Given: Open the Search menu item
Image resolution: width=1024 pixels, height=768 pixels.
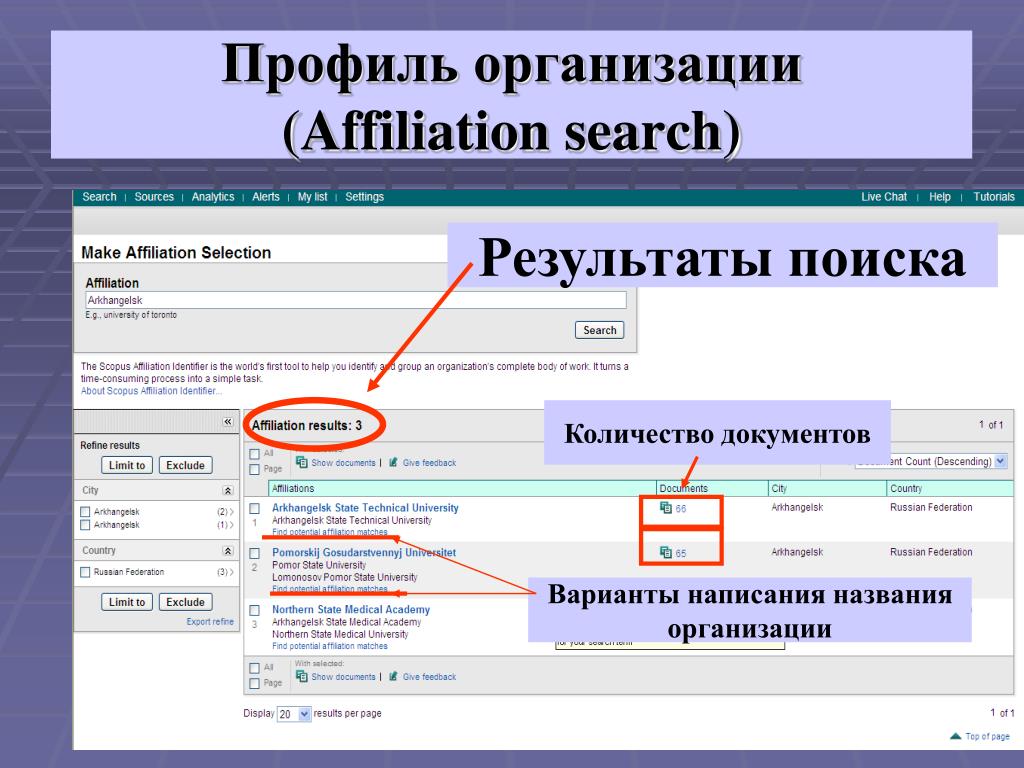Looking at the screenshot, I should (99, 197).
